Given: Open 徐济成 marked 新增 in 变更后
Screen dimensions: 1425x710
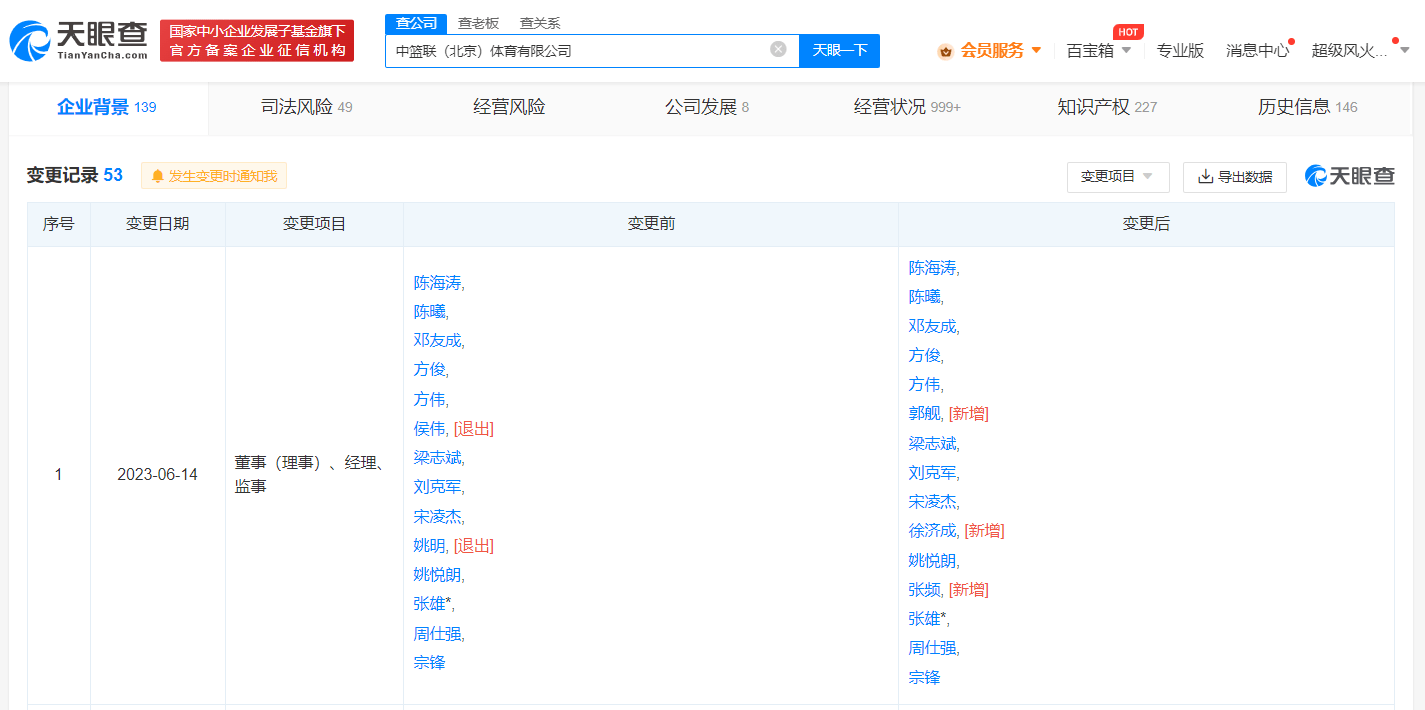Looking at the screenshot, I should 933,530.
